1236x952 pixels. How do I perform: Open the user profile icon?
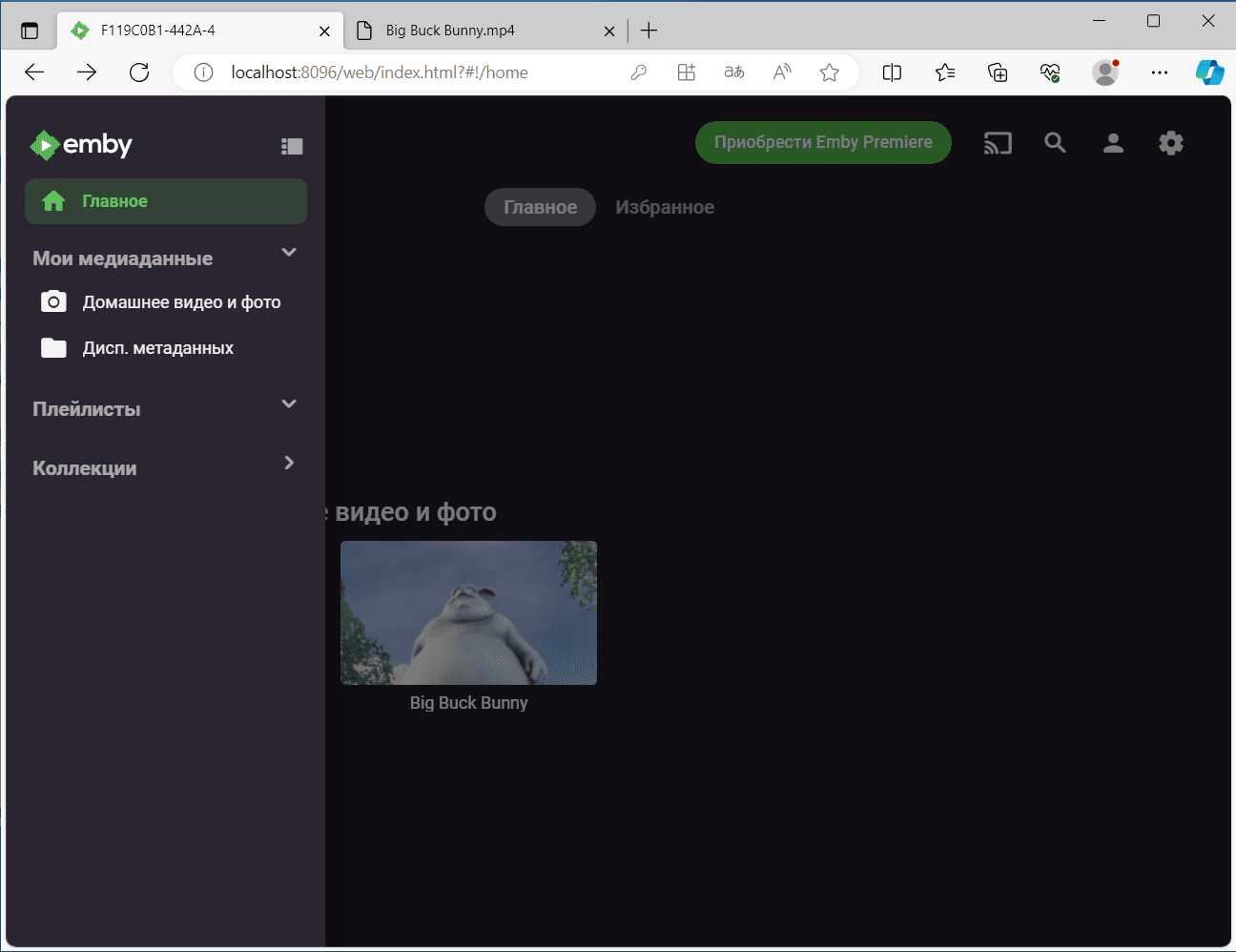click(x=1113, y=143)
